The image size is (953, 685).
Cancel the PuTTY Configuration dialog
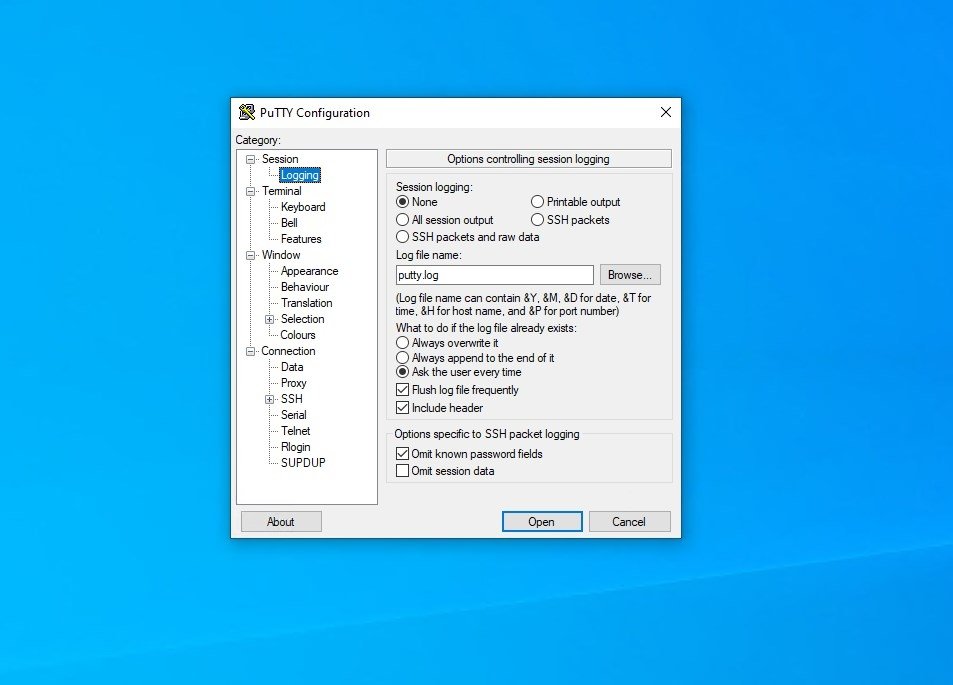tap(629, 521)
